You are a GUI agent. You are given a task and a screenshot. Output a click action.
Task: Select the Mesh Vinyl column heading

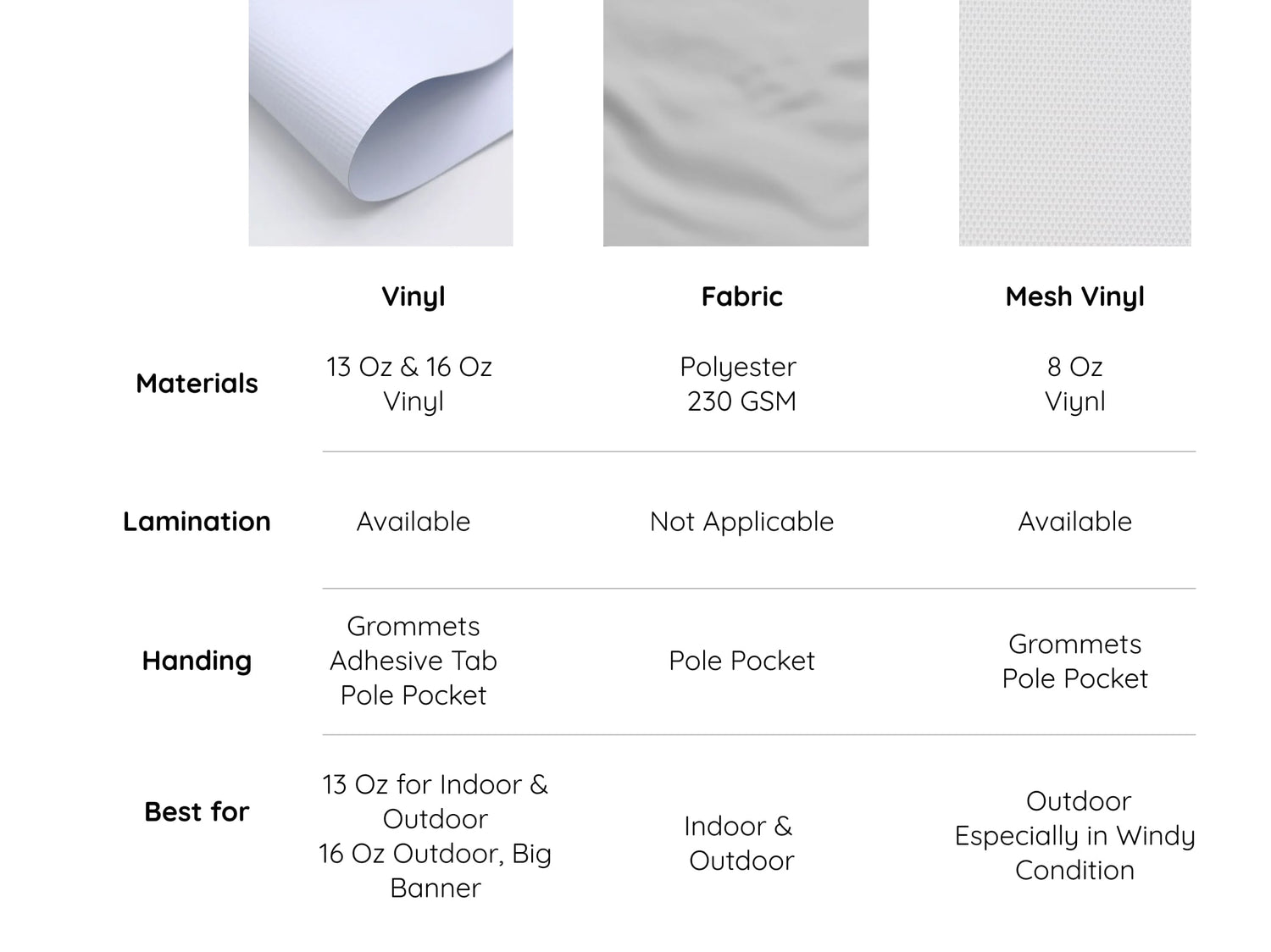point(1074,296)
